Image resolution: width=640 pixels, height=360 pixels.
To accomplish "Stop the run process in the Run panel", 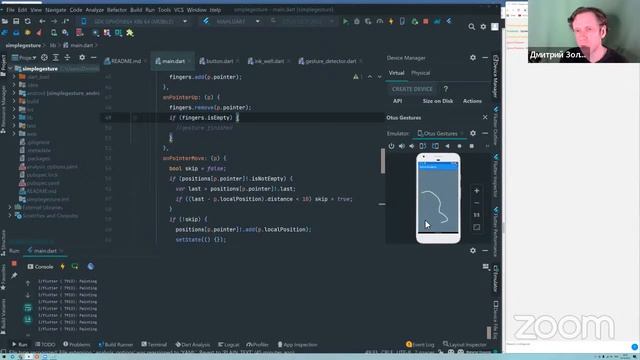I will pos(14,264).
